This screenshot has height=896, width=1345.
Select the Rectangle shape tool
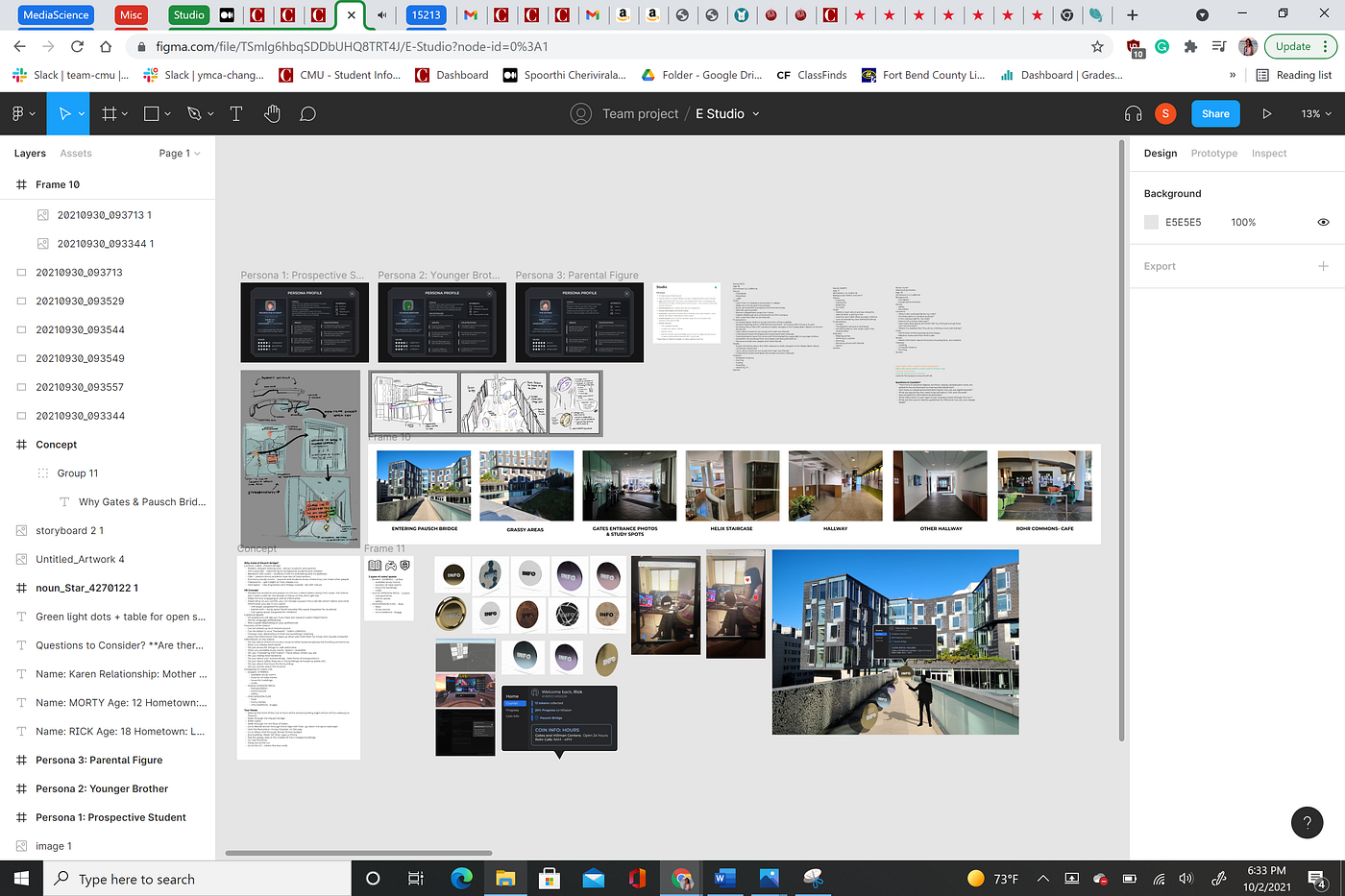click(x=151, y=113)
